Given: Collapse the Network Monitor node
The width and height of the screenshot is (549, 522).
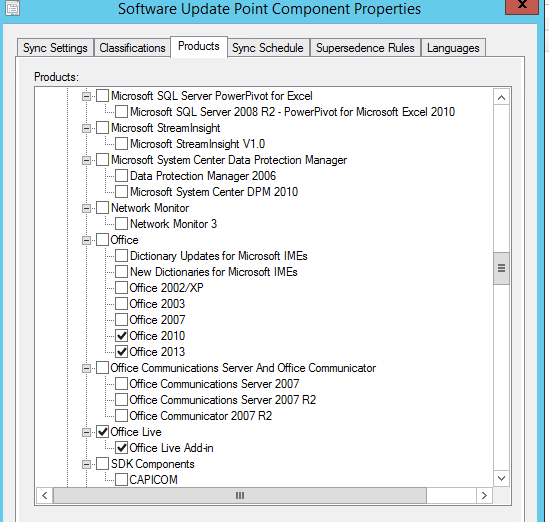Looking at the screenshot, I should click(86, 208).
